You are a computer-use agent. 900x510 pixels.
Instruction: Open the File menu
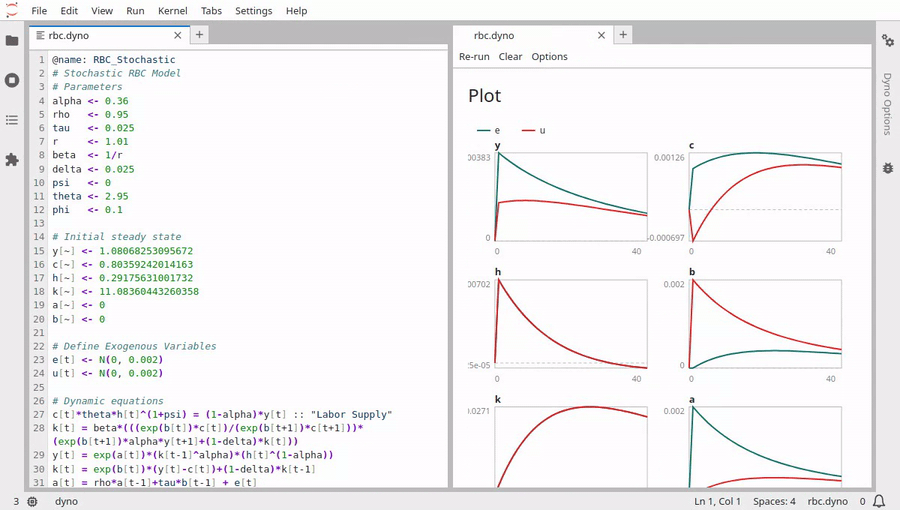tap(39, 11)
